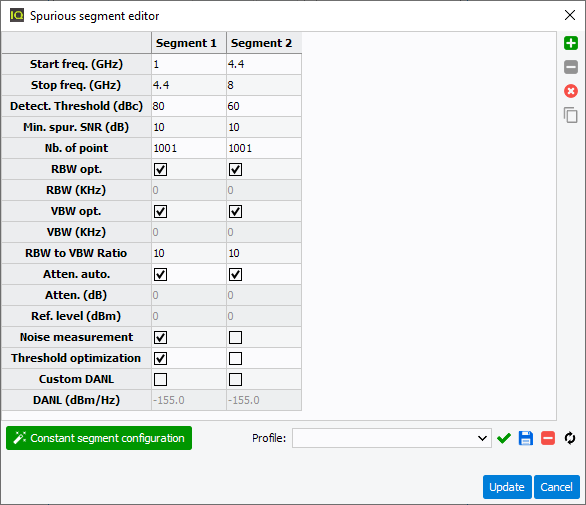
Task: Enable Noise measurement for Segment 2
Action: 235,338
